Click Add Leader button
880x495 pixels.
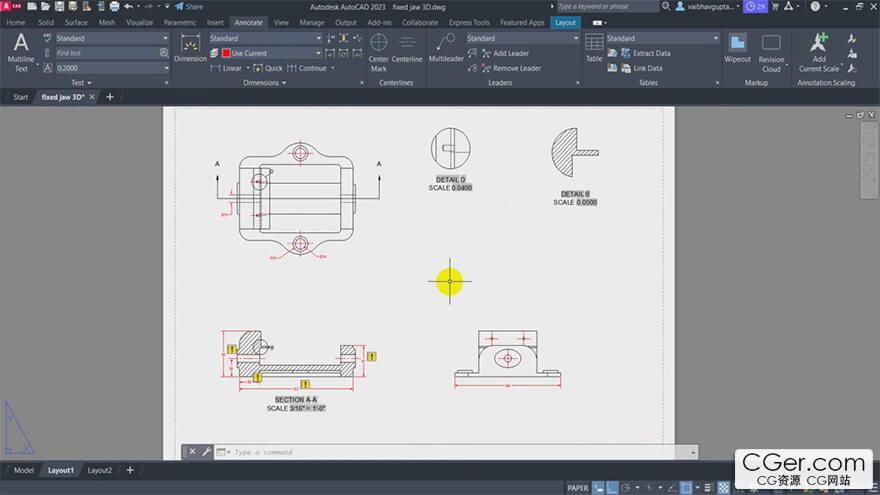pos(510,53)
